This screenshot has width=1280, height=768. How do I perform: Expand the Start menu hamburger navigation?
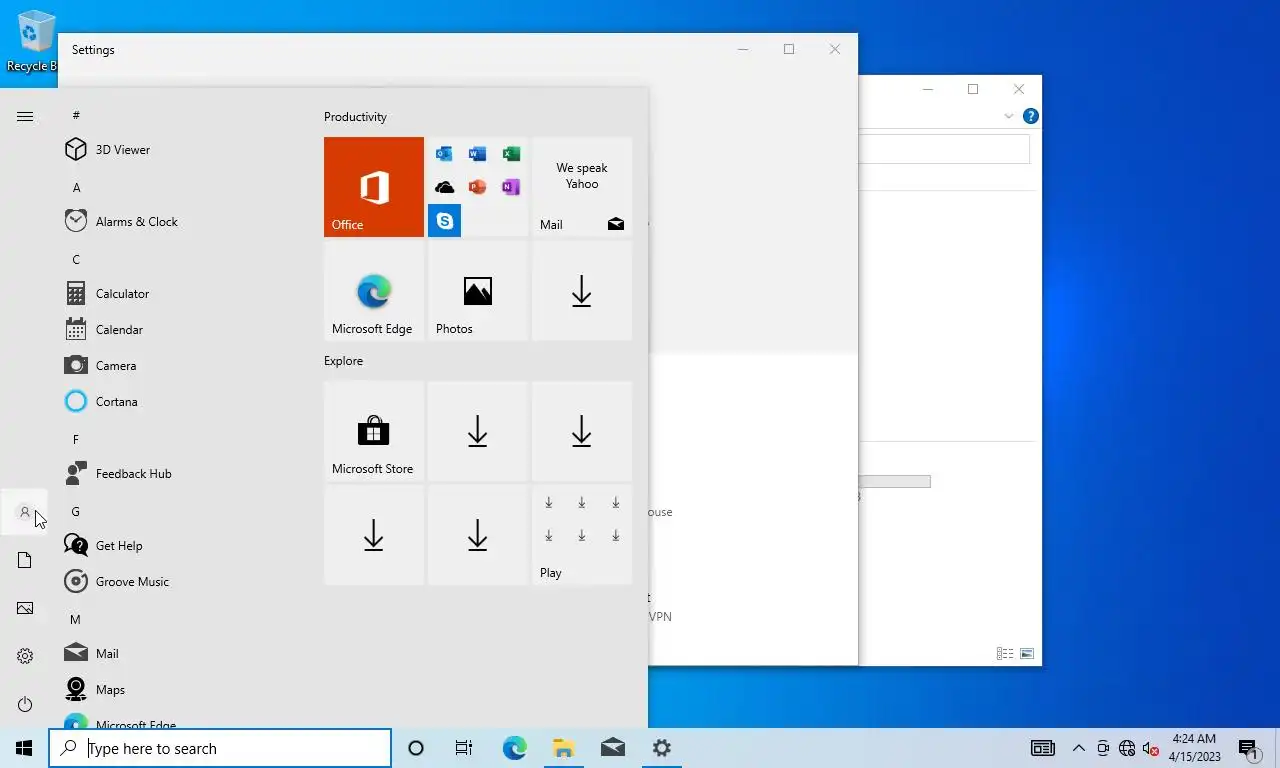point(25,116)
